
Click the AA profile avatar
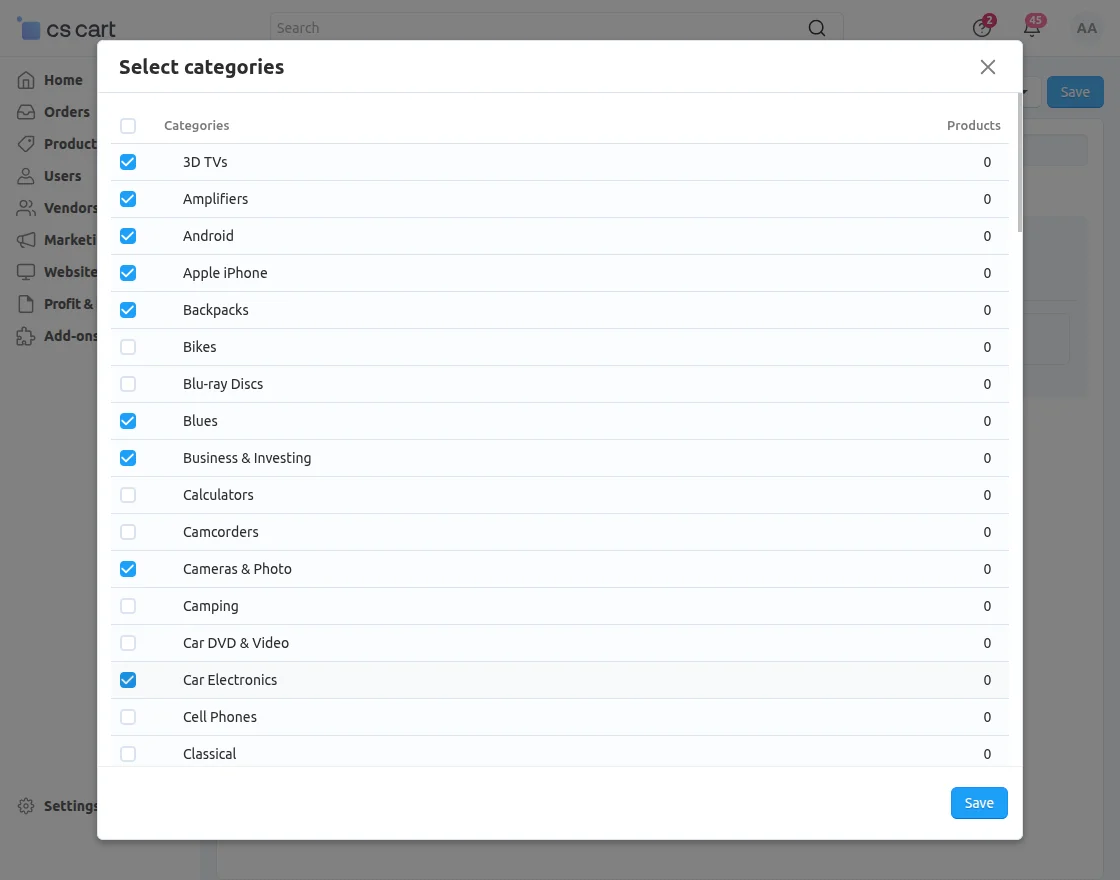[1087, 28]
